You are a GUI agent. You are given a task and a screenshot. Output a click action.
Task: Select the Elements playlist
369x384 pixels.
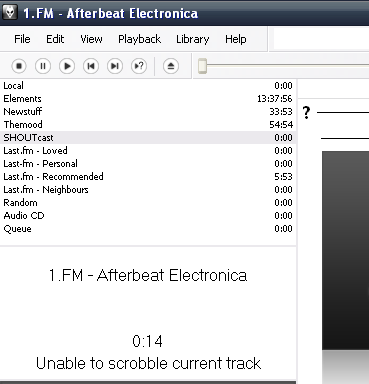[x=148, y=99]
